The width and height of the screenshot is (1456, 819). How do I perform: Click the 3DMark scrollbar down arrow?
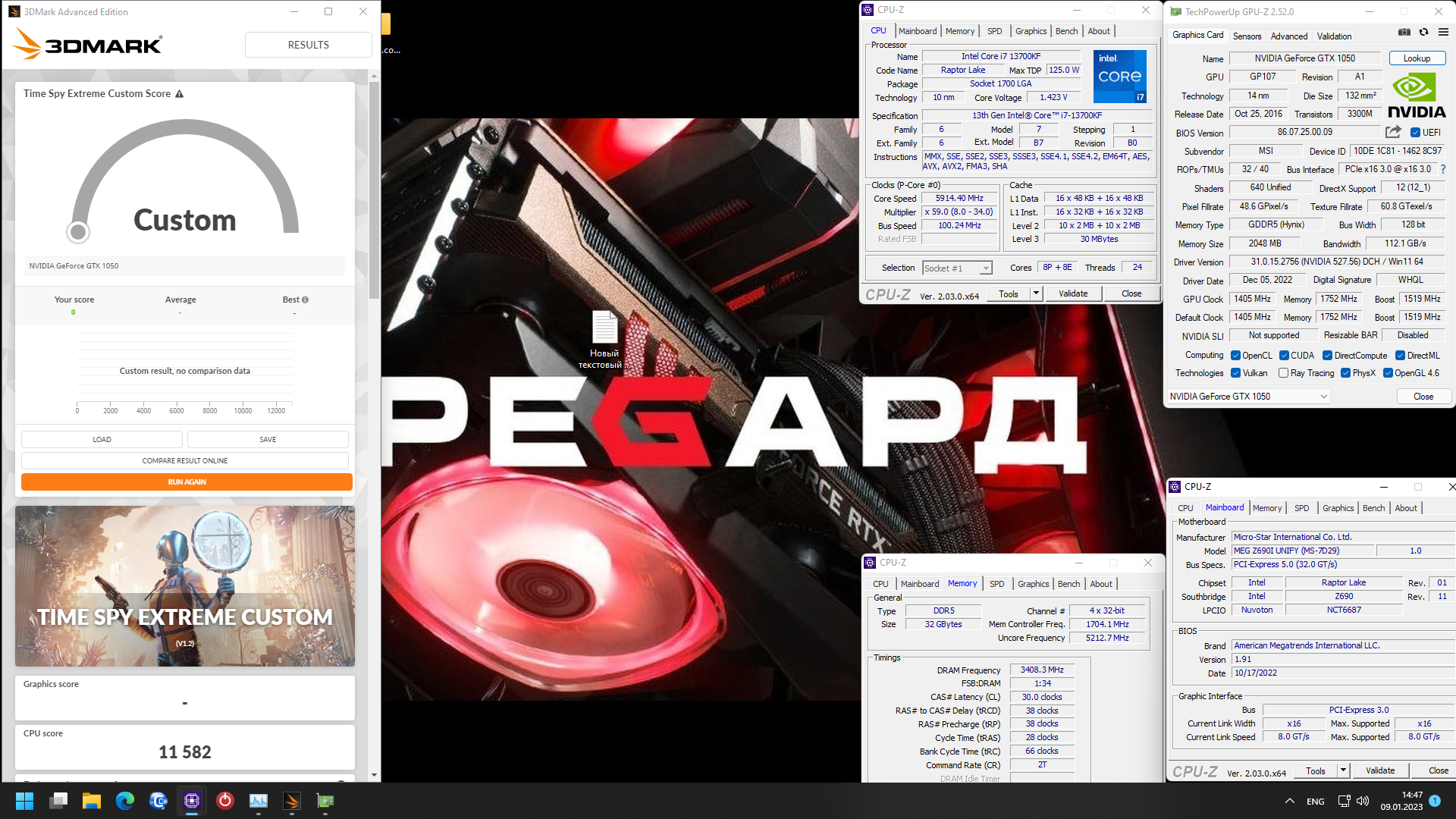tap(374, 775)
